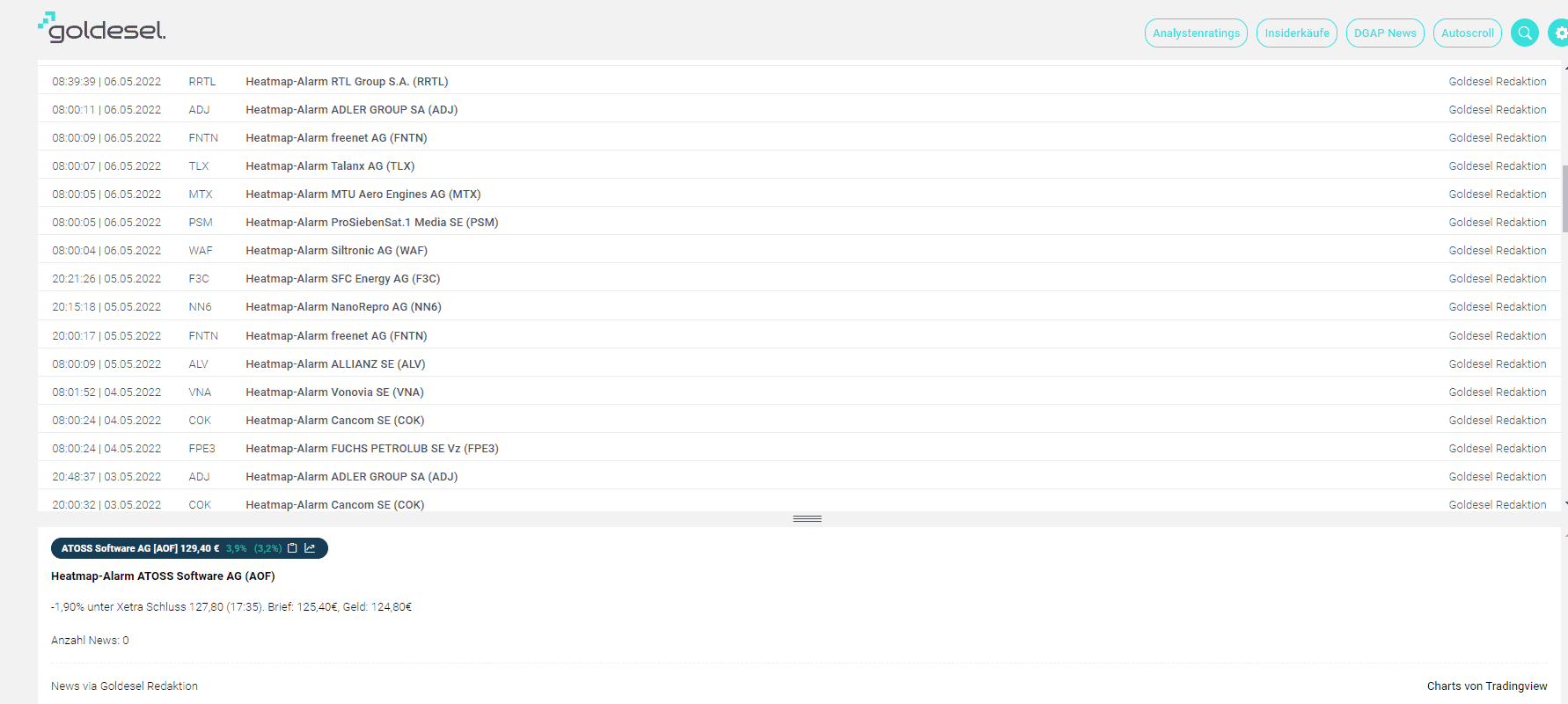Image resolution: width=1568 pixels, height=704 pixels.
Task: Open Heatmap-Alarm RTL Group S.A. row
Action: click(x=347, y=82)
